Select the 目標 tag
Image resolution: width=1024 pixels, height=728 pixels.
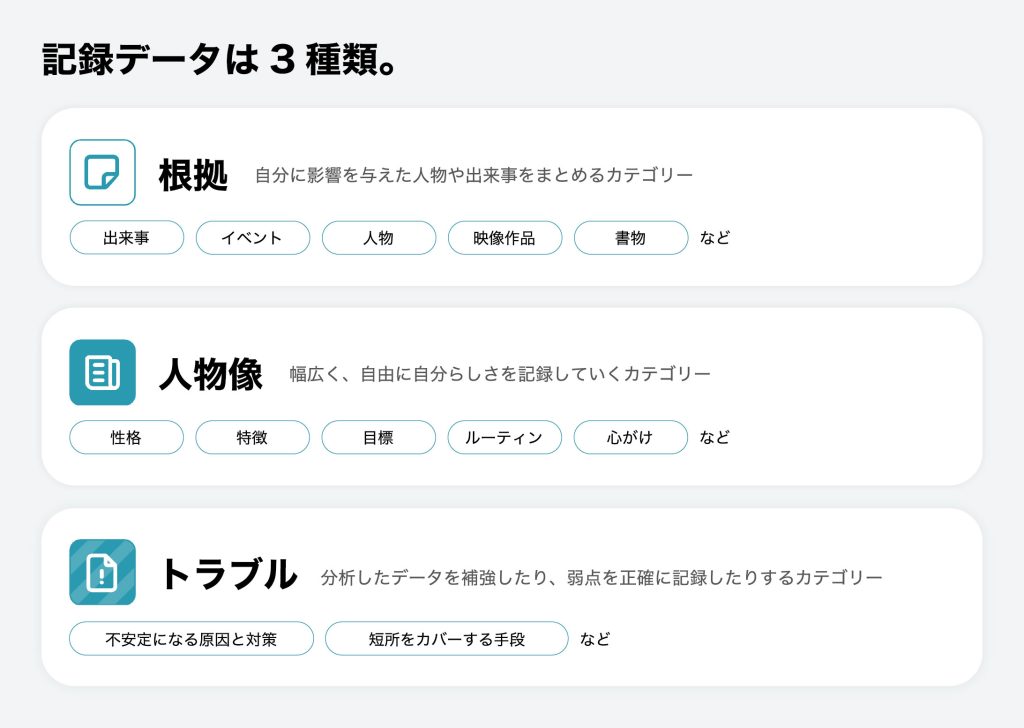point(378,437)
